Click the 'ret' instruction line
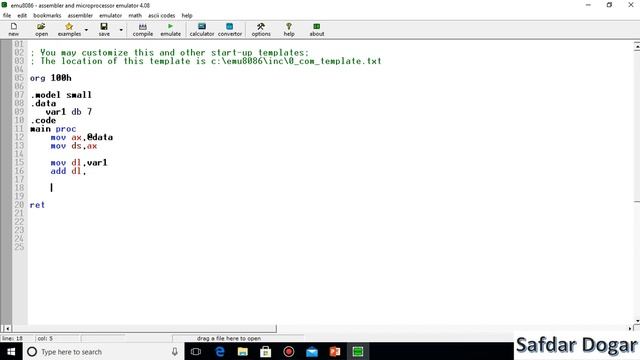Screen dimensions: 640x360 pos(37,205)
